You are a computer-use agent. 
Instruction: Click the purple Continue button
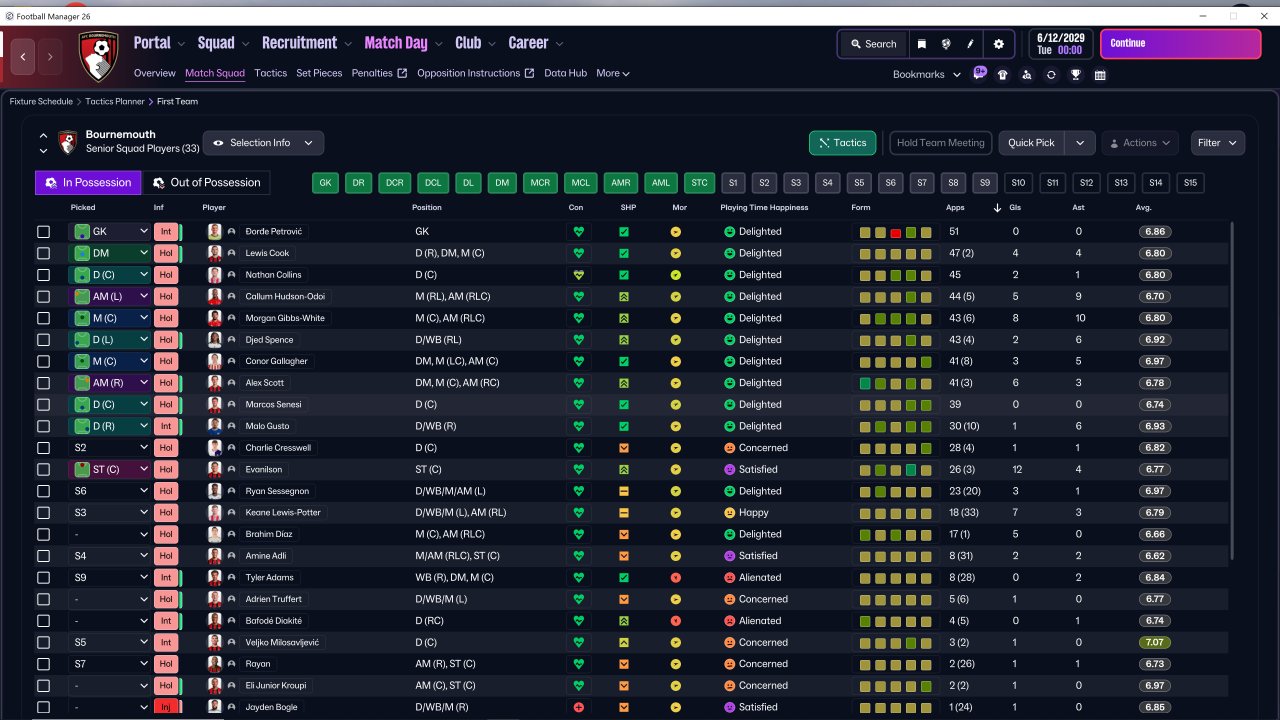click(x=1181, y=44)
